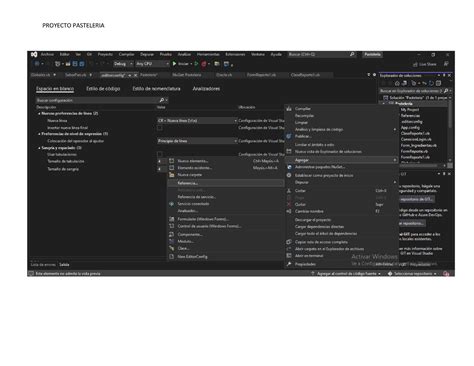474x366 pixels.
Task: Click the Compilar build icon in context menu
Action: tap(289, 109)
